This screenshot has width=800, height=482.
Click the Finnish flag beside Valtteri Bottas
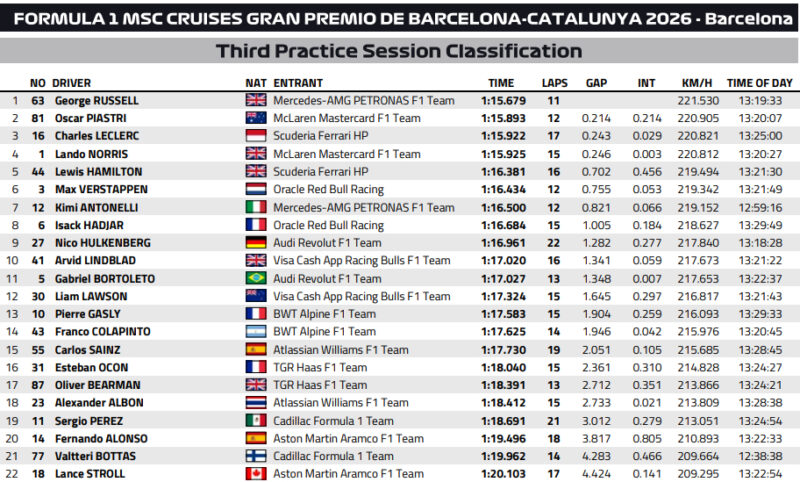(x=256, y=456)
